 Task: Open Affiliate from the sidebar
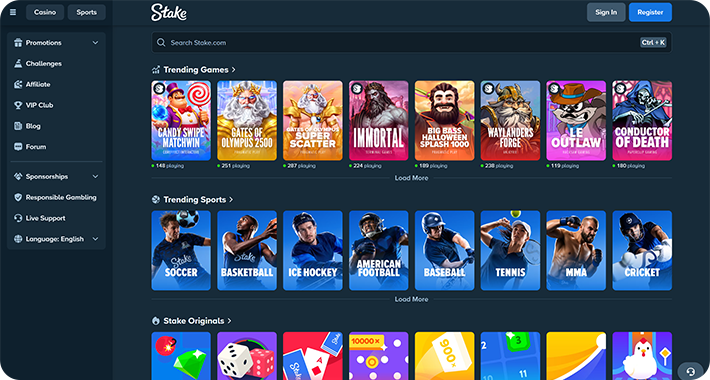[x=38, y=84]
